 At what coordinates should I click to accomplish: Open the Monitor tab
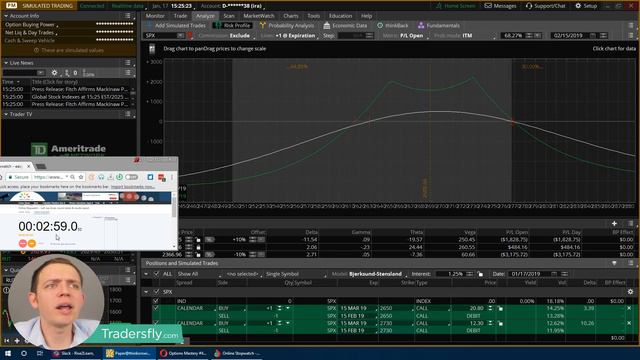click(155, 16)
